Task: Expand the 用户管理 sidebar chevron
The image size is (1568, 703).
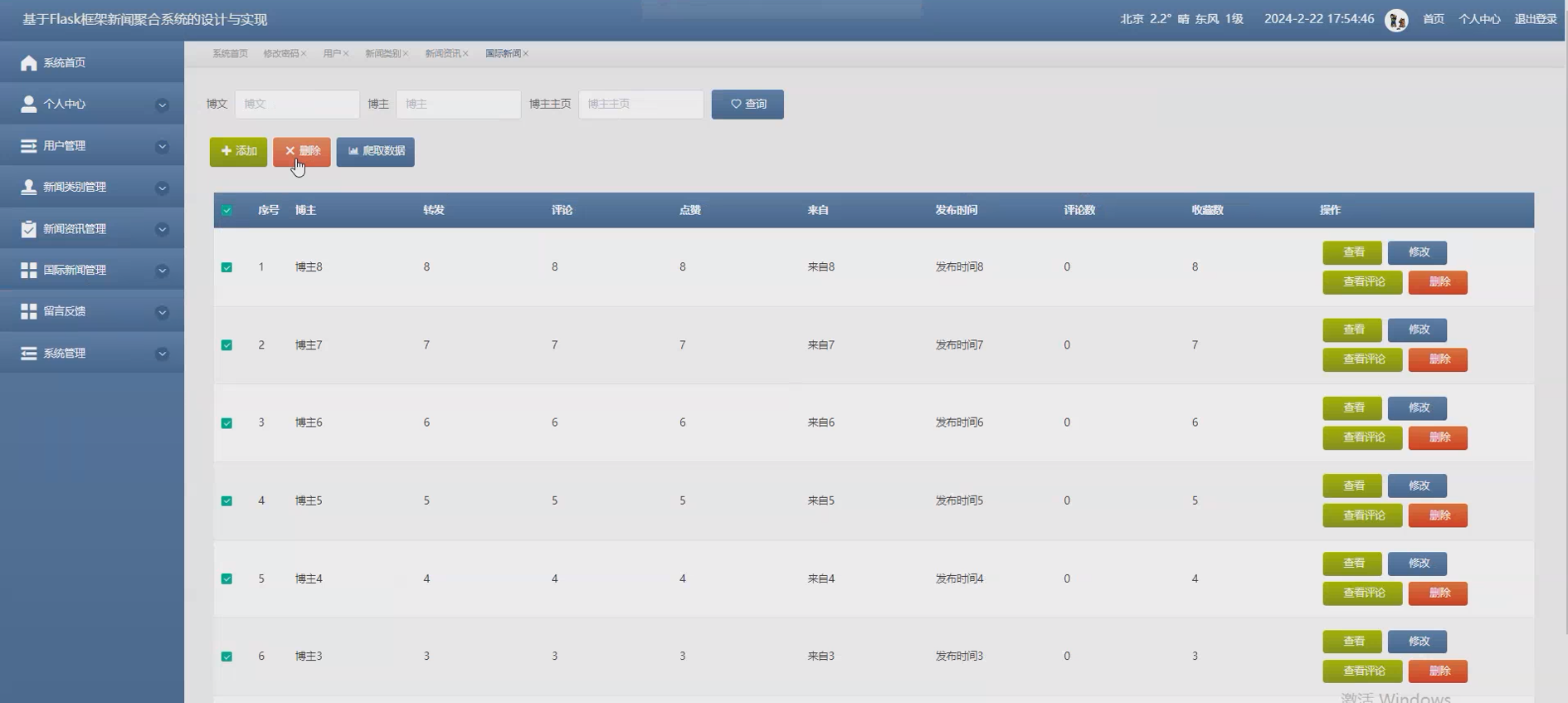Action: (x=163, y=146)
